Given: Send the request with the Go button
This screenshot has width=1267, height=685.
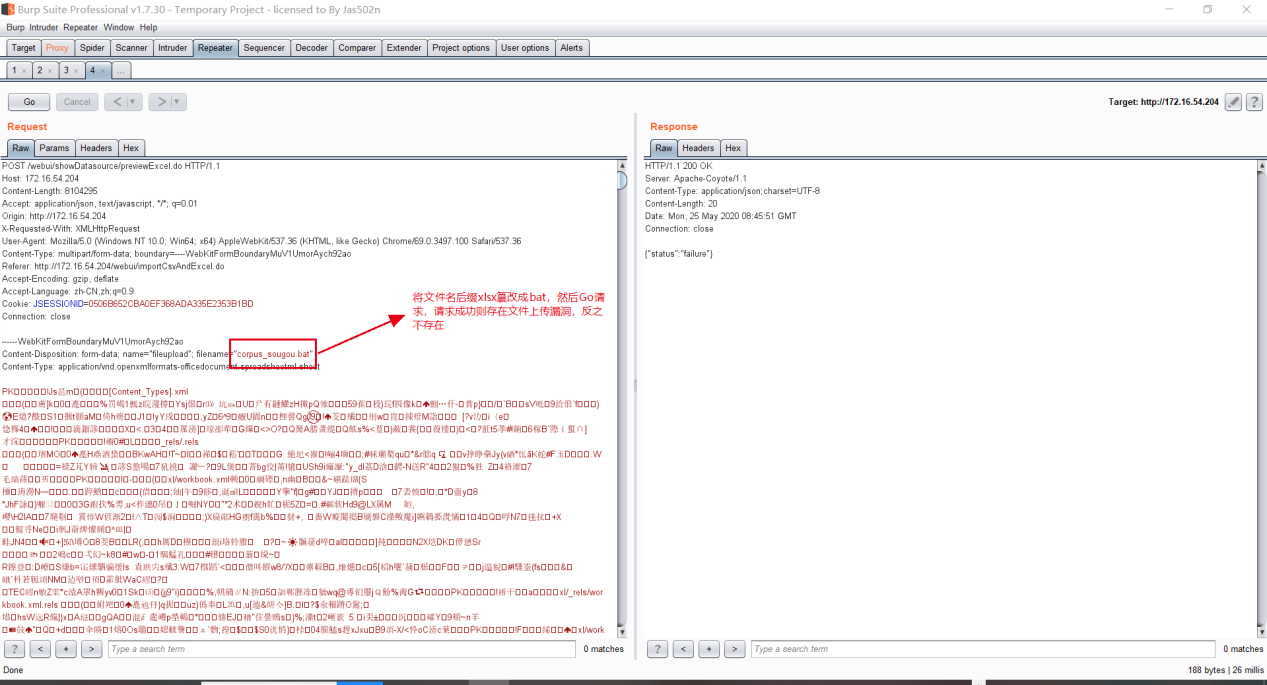Looking at the screenshot, I should click(29, 102).
